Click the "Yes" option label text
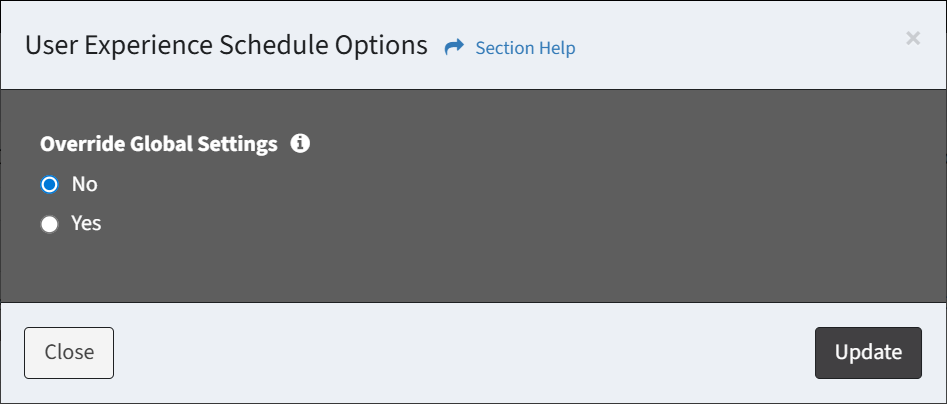The image size is (947, 404). (86, 224)
